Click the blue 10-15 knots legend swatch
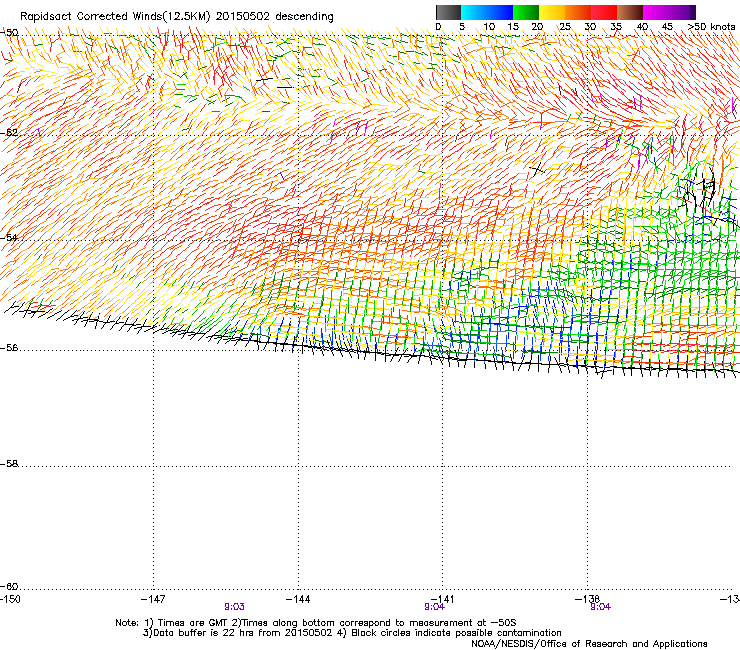Screen dimensions: 740x650 [x=500, y=12]
